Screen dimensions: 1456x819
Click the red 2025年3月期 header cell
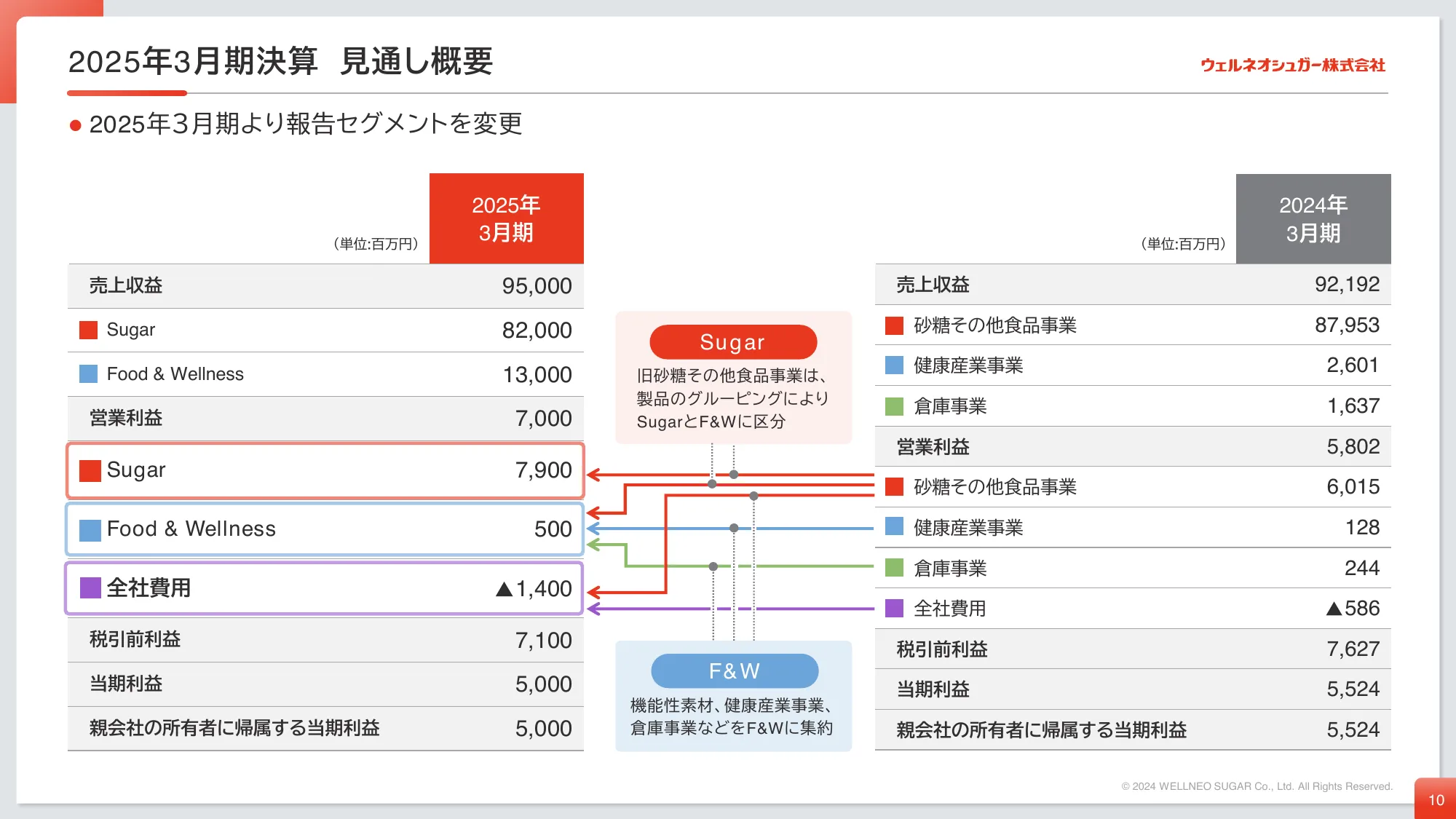(x=507, y=218)
